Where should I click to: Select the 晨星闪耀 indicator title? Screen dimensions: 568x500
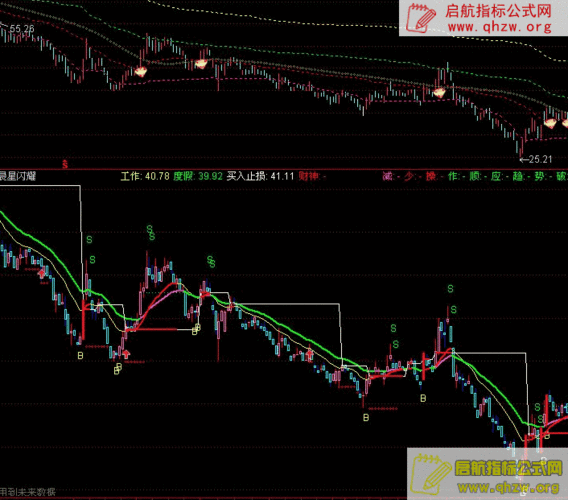click(17, 176)
